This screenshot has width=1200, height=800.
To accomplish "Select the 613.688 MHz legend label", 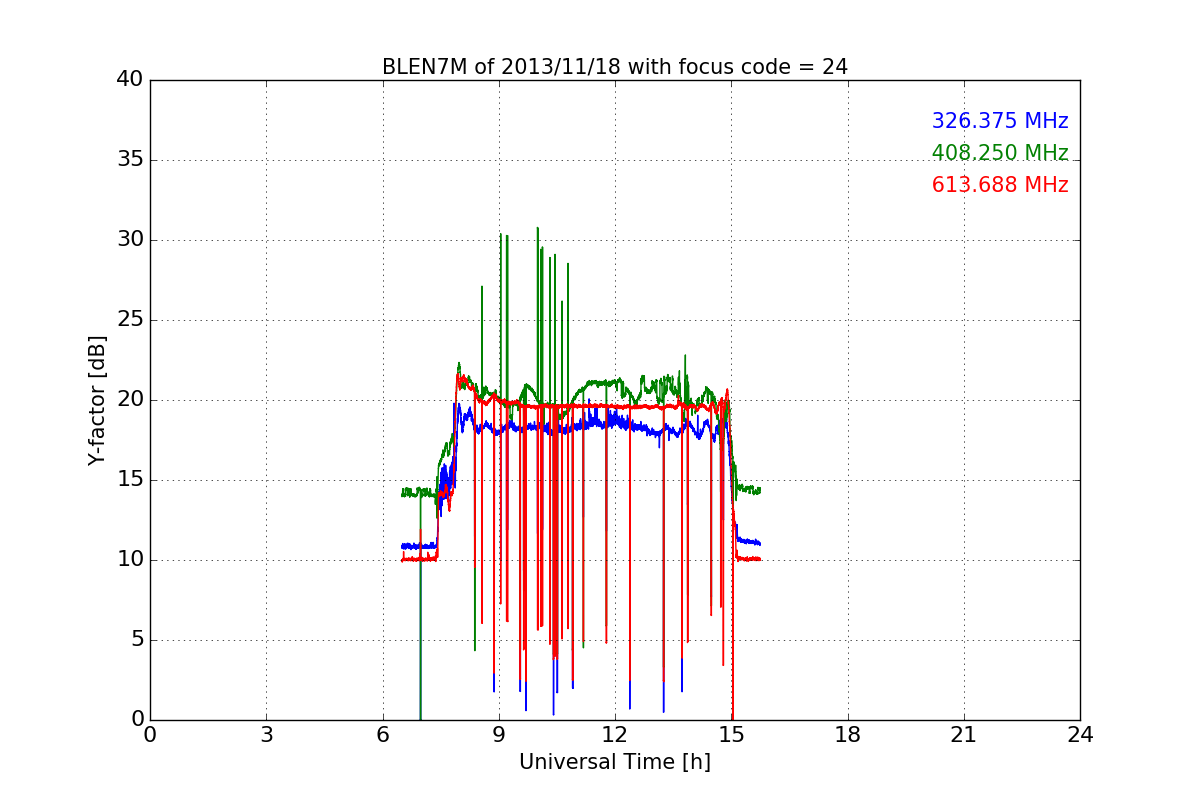I will coord(1000,185).
